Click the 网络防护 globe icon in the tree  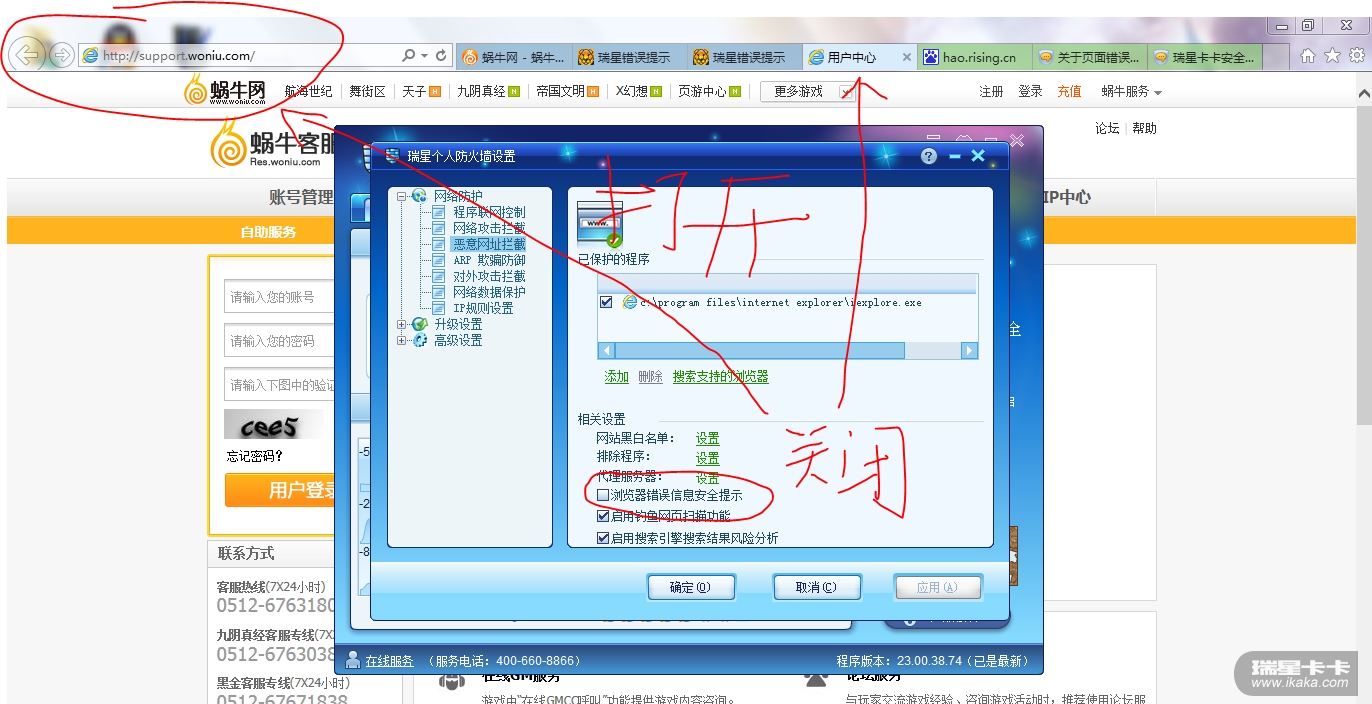tap(419, 196)
